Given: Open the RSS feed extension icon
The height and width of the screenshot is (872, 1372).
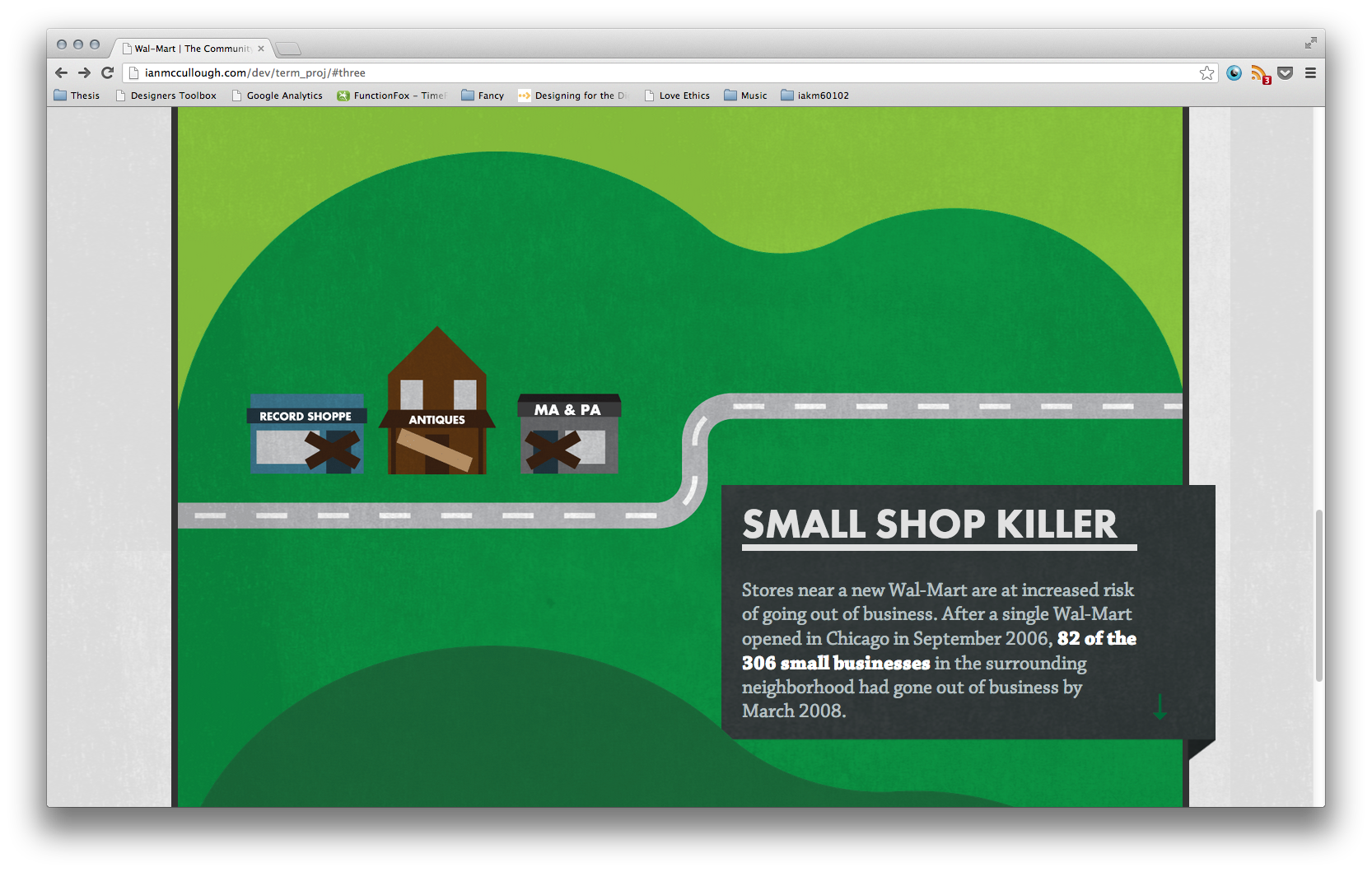Looking at the screenshot, I should coord(1260,74).
